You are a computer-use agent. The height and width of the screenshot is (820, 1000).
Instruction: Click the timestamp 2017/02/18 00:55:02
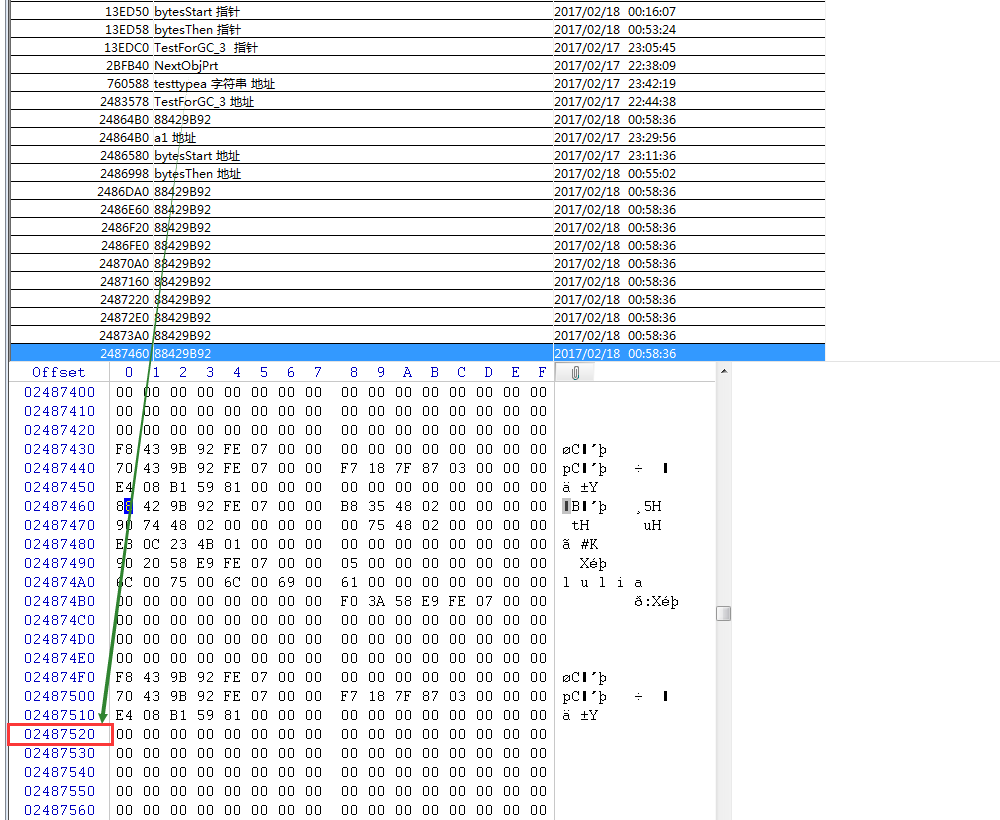coord(615,173)
